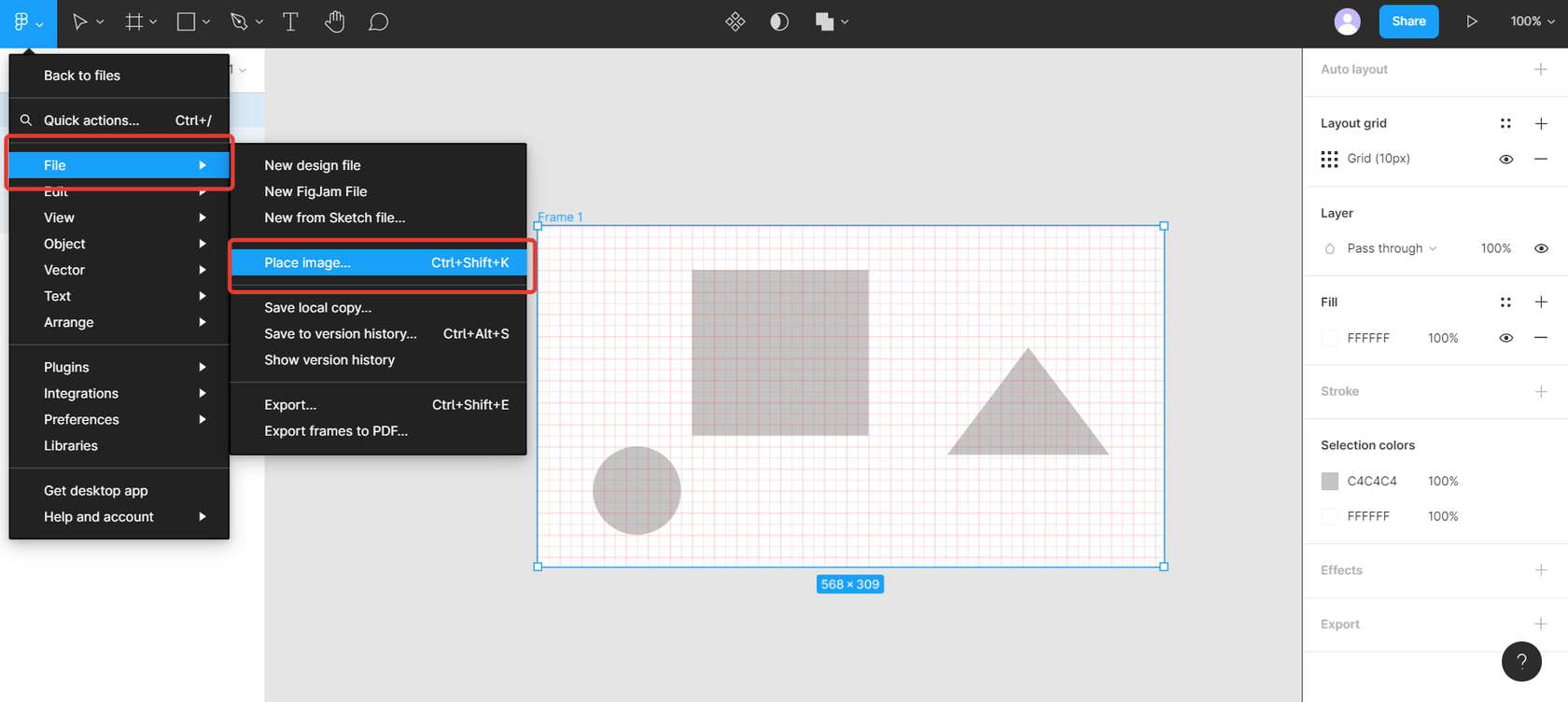Image resolution: width=1568 pixels, height=702 pixels.
Task: Open the 100% zoom dropdown
Action: coord(1532,21)
